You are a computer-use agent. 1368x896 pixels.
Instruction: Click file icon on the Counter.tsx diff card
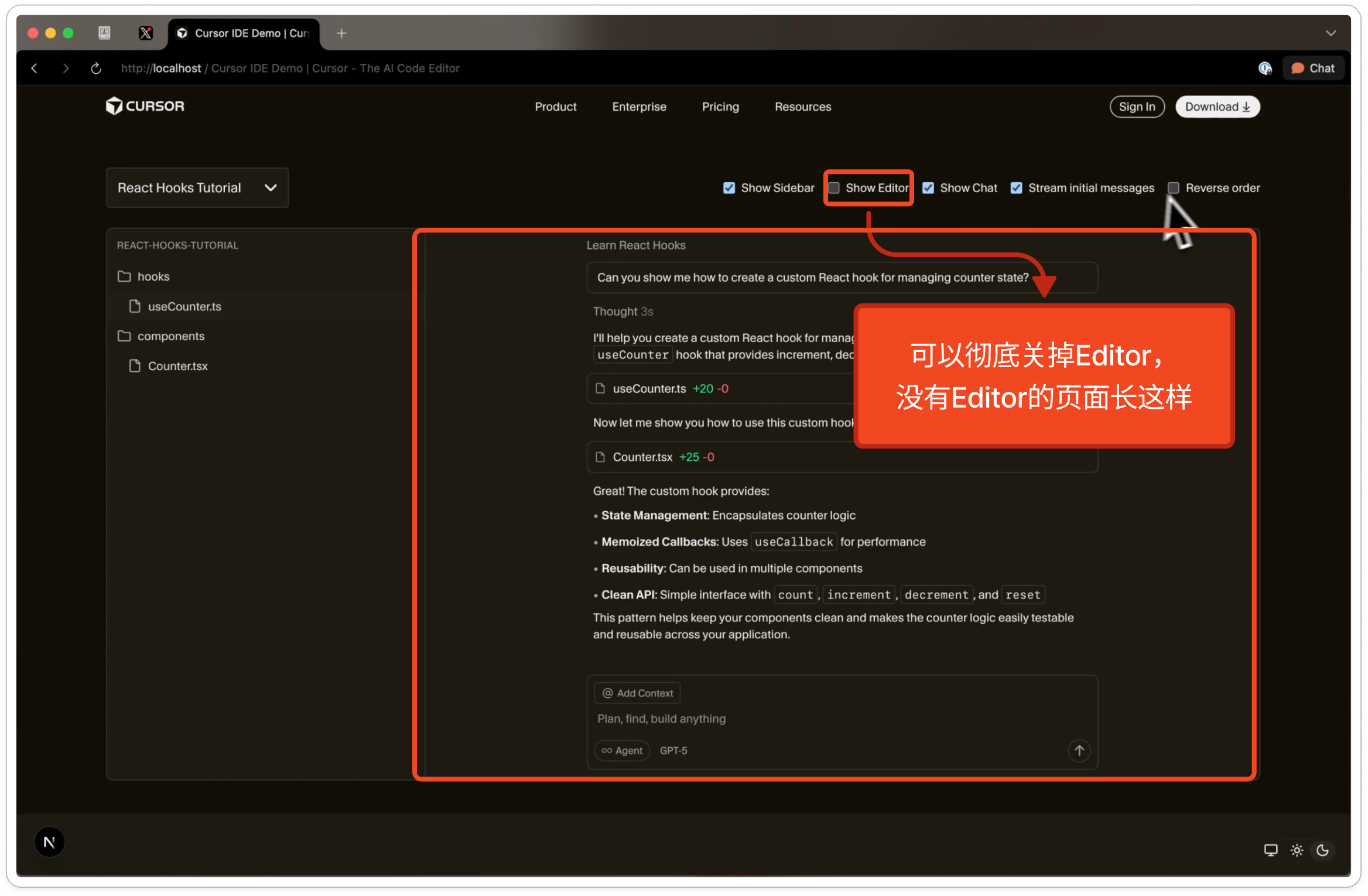600,457
